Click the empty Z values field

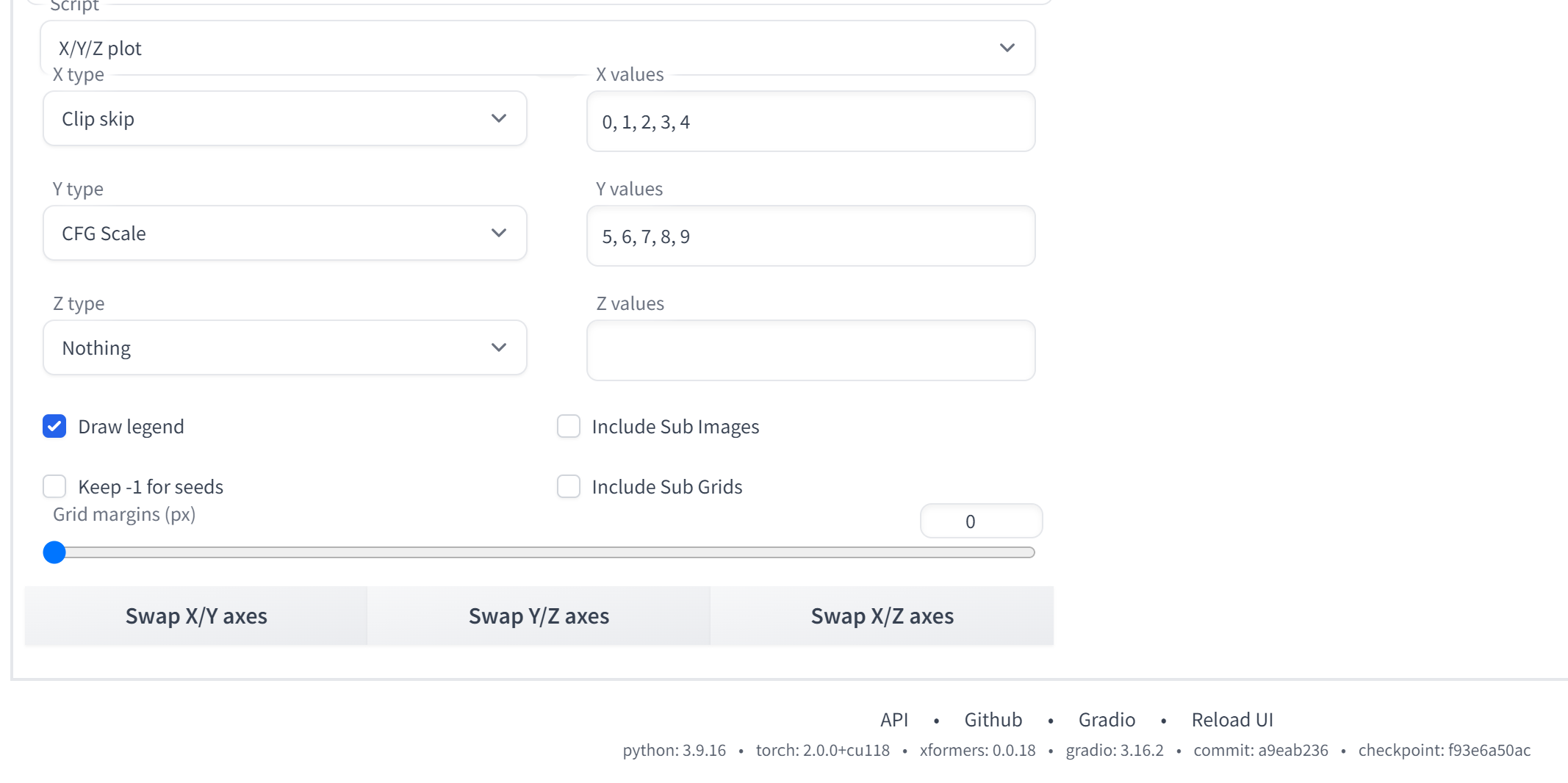810,351
